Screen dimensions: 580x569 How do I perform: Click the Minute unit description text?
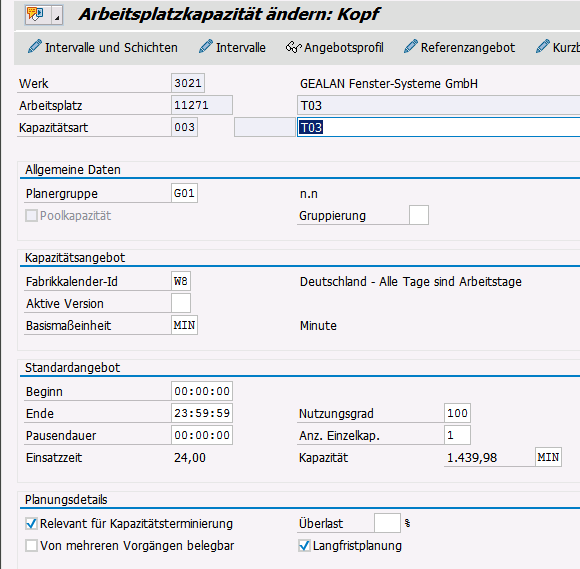point(318,326)
